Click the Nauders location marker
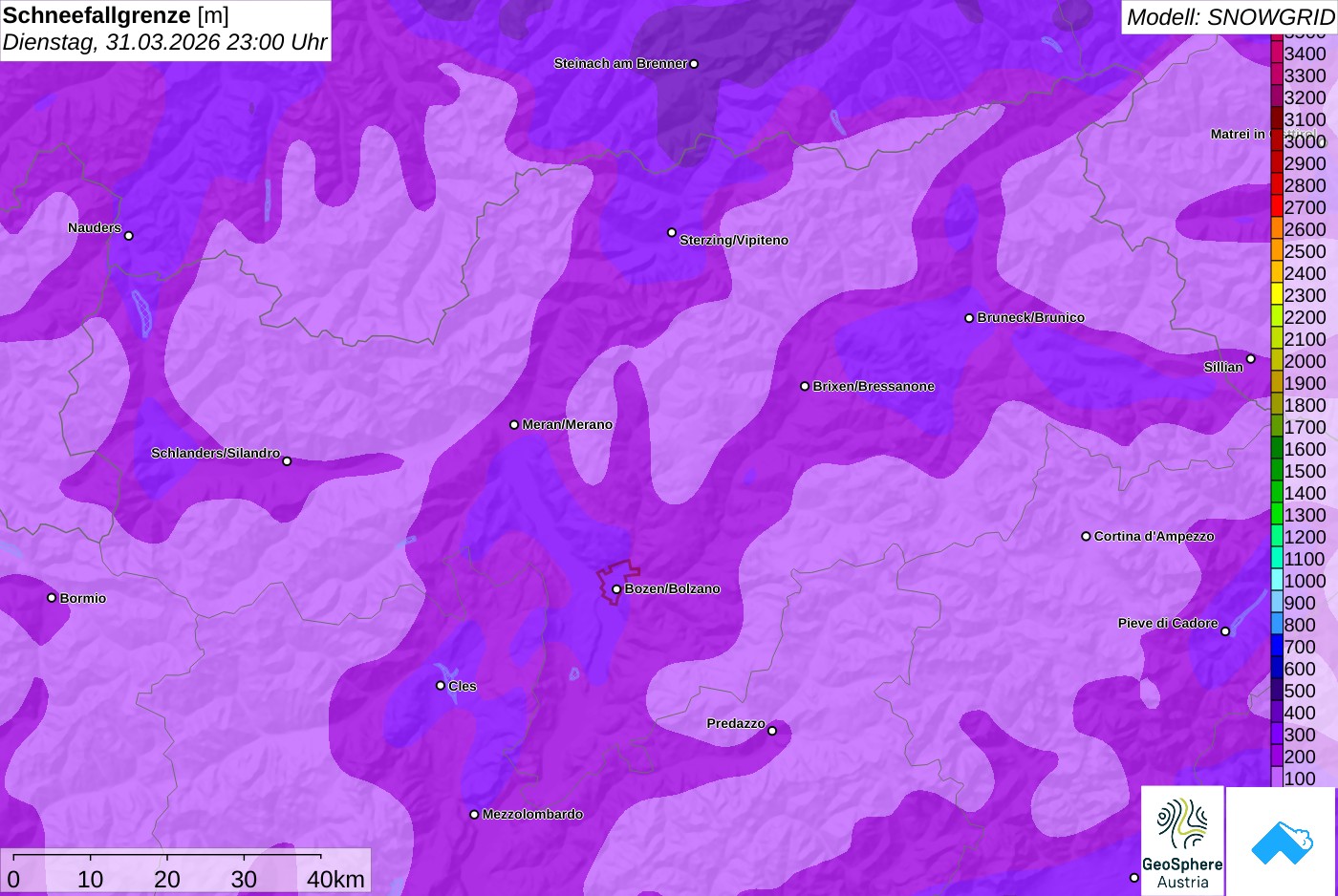The height and width of the screenshot is (896, 1338). tap(129, 236)
